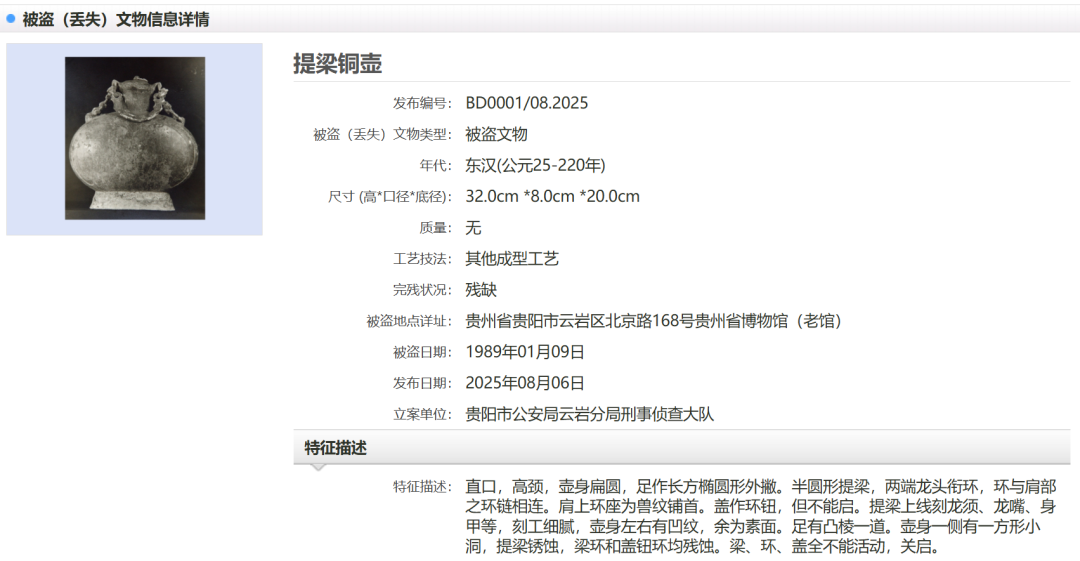1080x561 pixels.
Task: Click the 质量 value 无
Action: coord(473,228)
